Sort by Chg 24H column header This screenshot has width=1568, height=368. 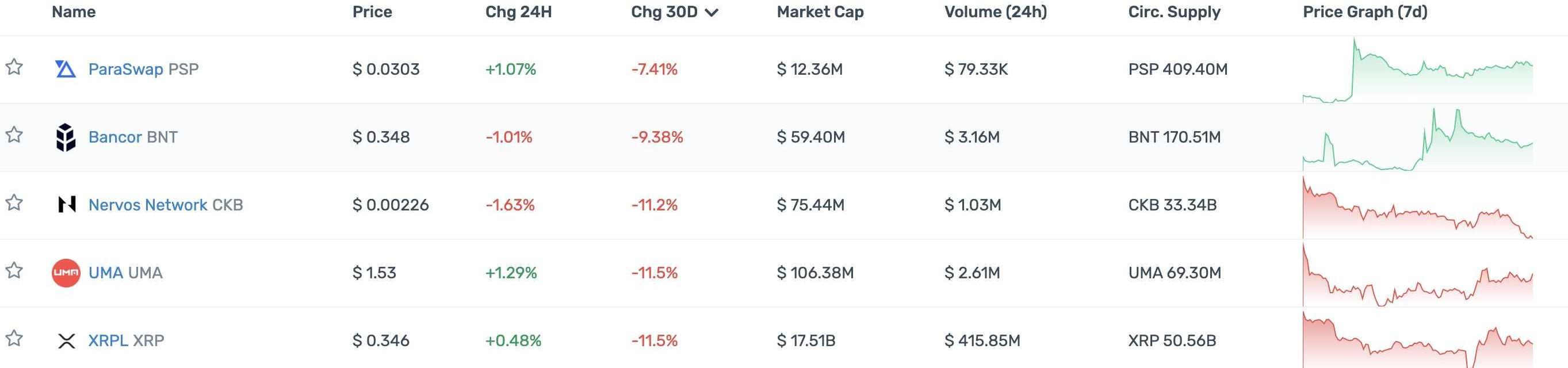coord(518,12)
